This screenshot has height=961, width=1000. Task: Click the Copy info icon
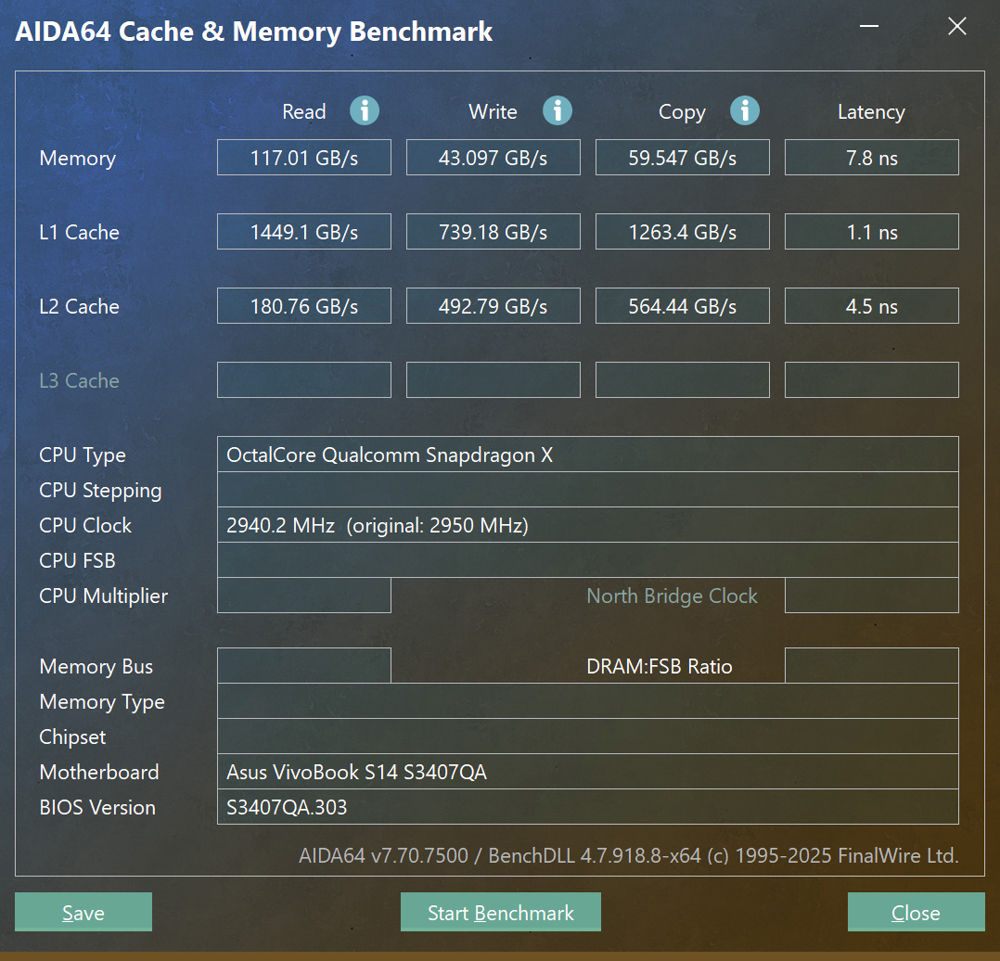click(x=744, y=111)
